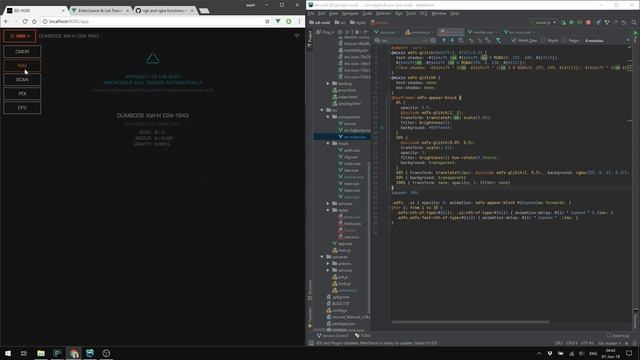Open the File menu in WebStorm
Viewport: 640px width, 360px height.
pos(311,13)
